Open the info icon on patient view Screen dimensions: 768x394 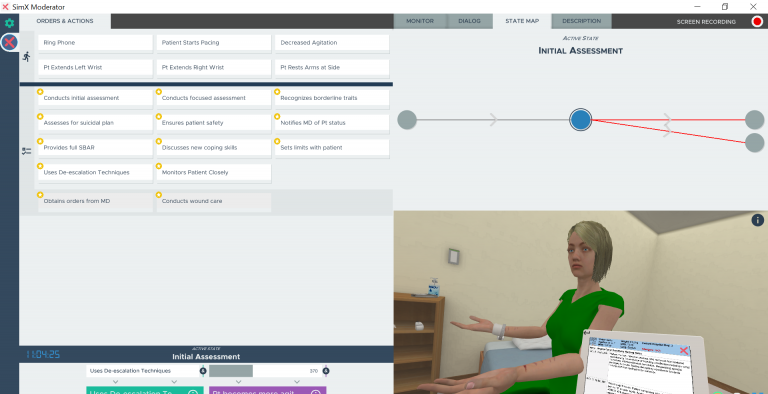(x=757, y=220)
